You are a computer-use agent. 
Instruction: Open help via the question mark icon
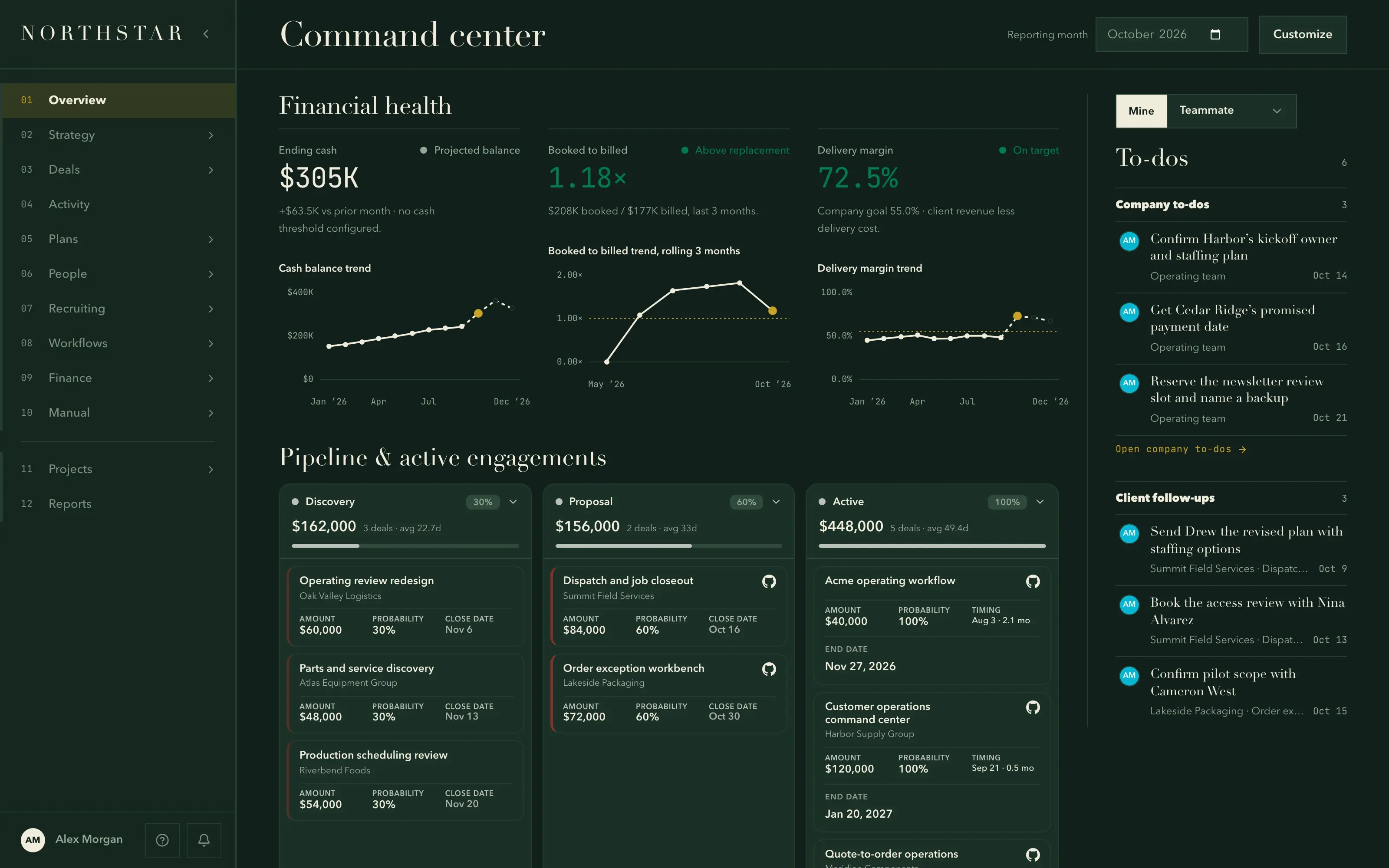[162, 840]
